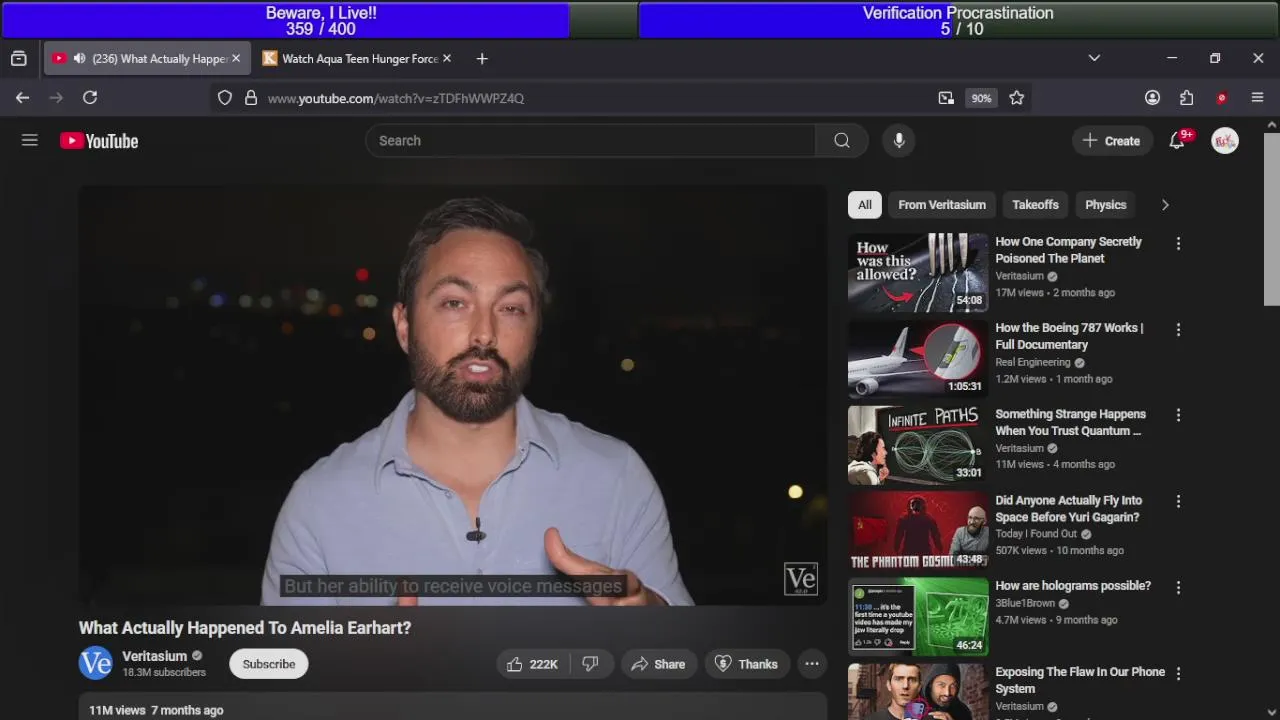The image size is (1280, 720).
Task: Go to the YouTube home logo
Action: pyautogui.click(x=99, y=141)
